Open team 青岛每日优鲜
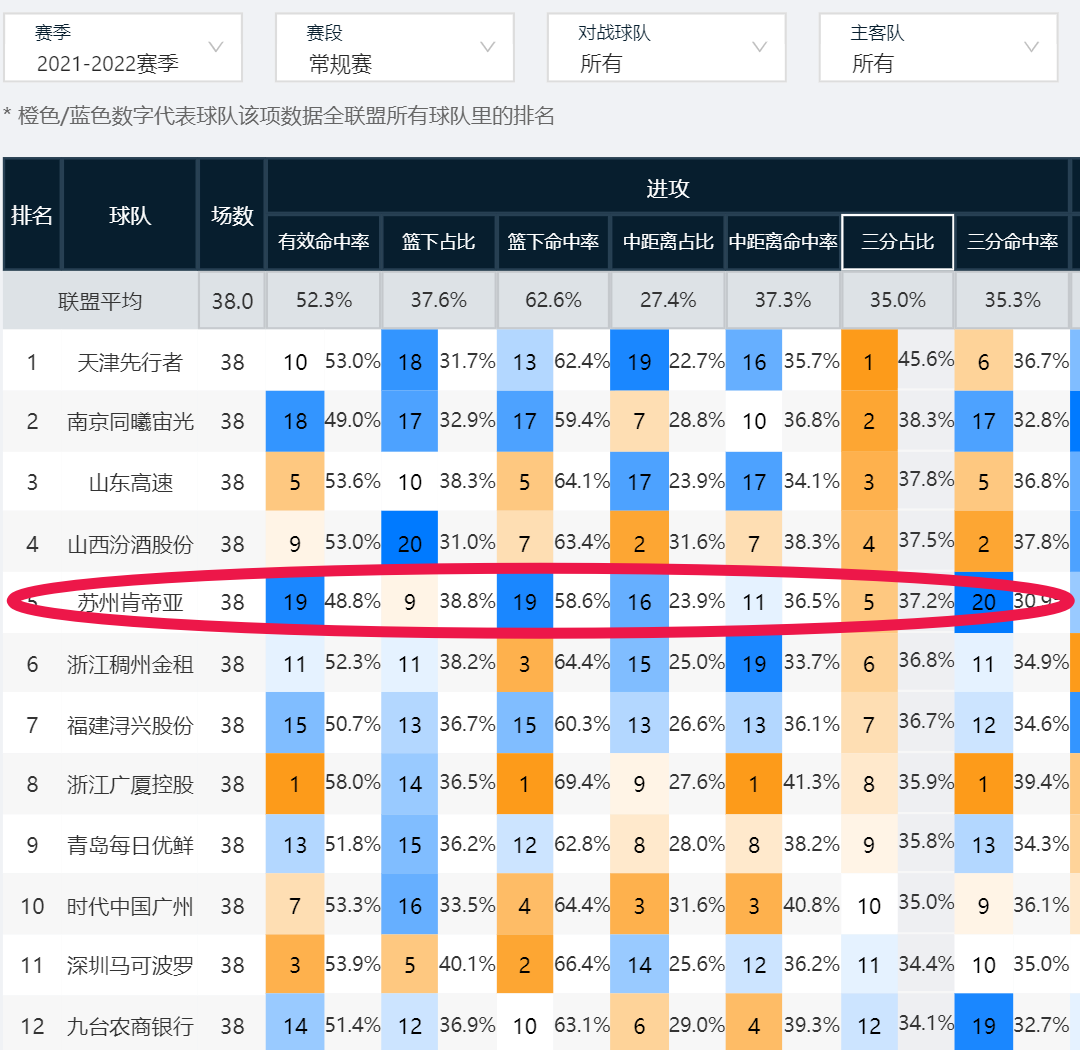 [x=130, y=845]
